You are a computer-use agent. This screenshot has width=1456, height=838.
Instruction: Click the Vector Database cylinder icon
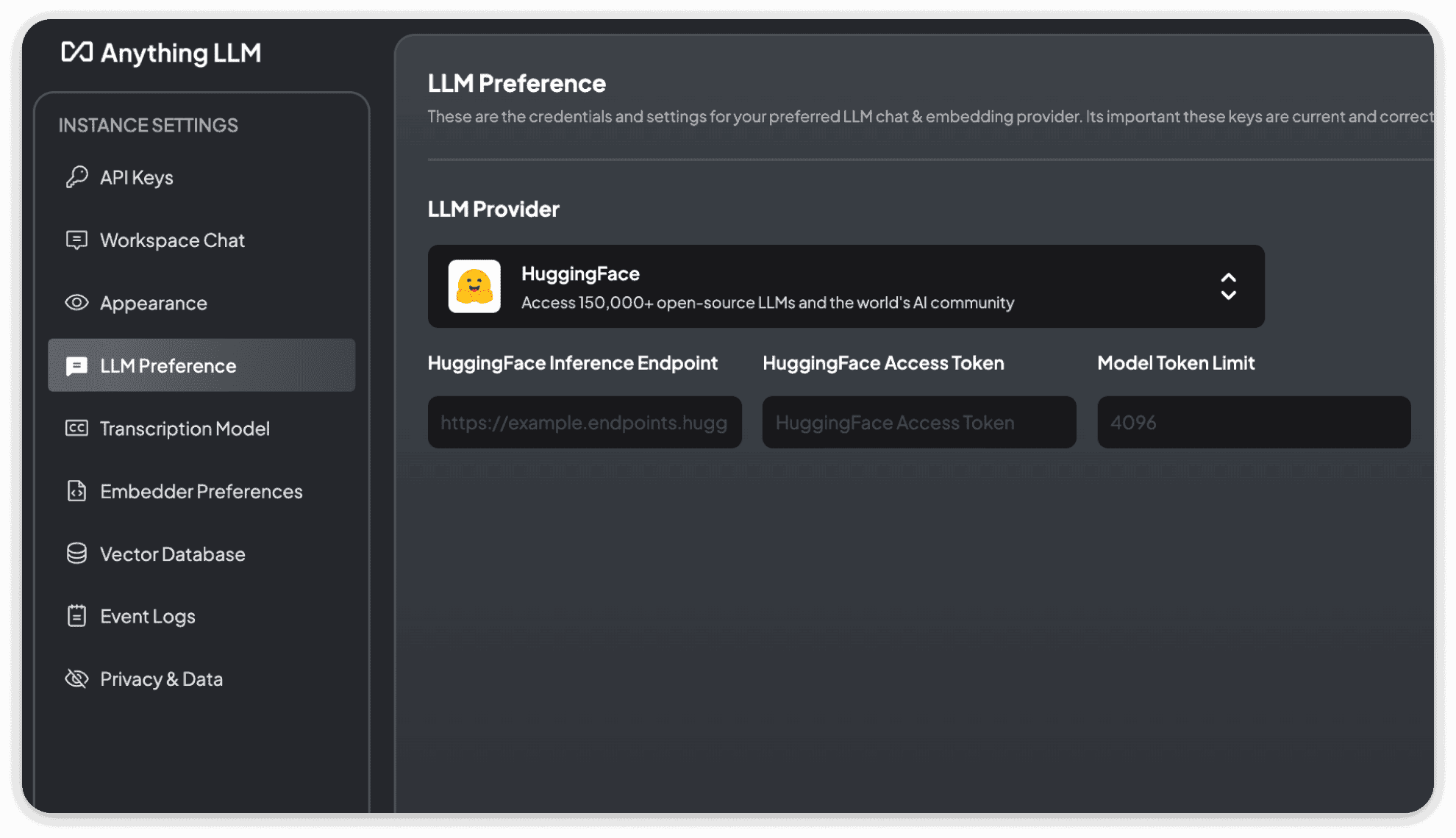tap(76, 554)
